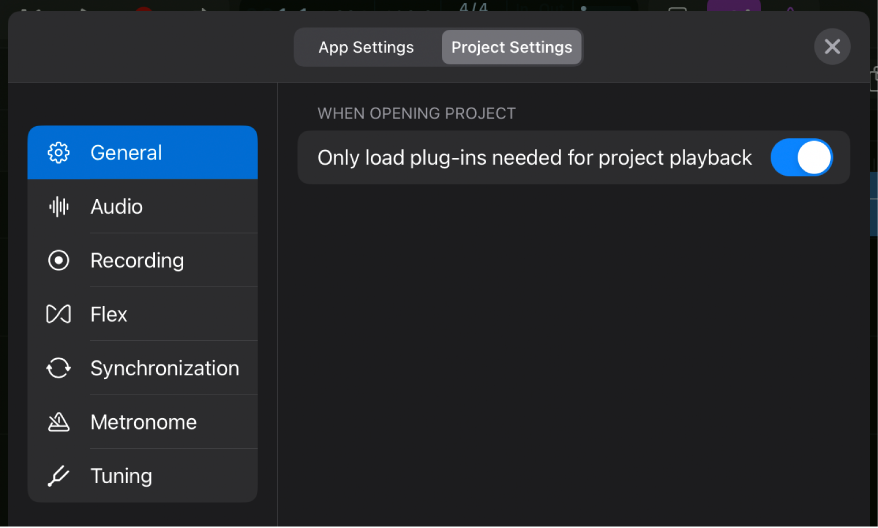
Task: Close the settings dialog with X
Action: click(x=832, y=47)
